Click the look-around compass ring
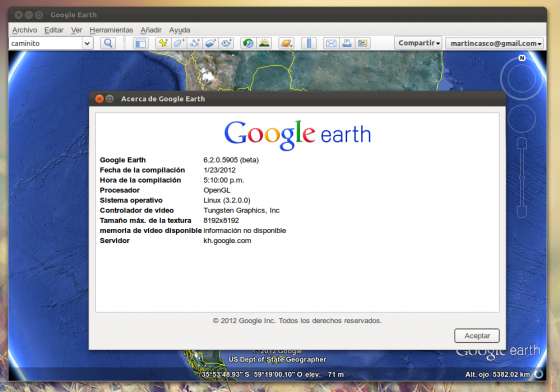 pyautogui.click(x=522, y=79)
